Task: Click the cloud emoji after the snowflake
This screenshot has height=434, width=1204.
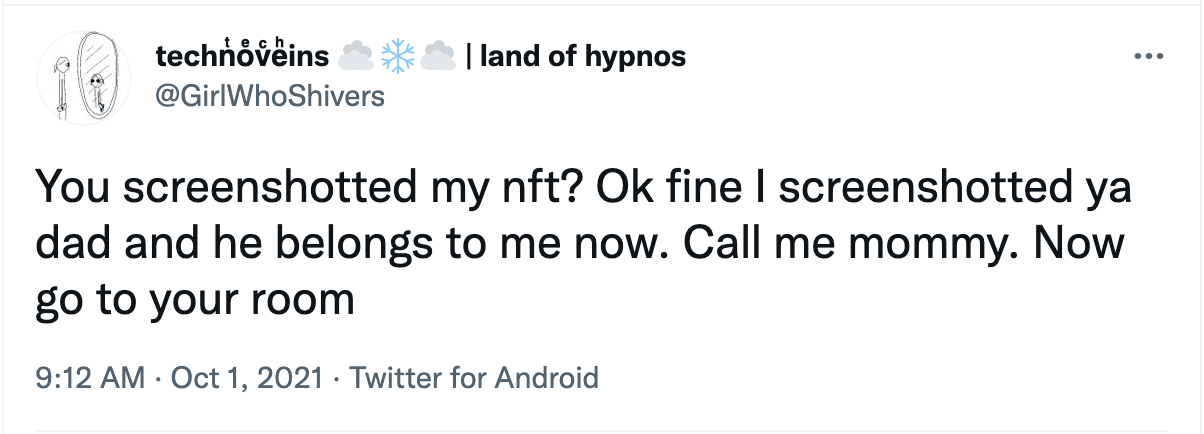Action: (x=439, y=57)
